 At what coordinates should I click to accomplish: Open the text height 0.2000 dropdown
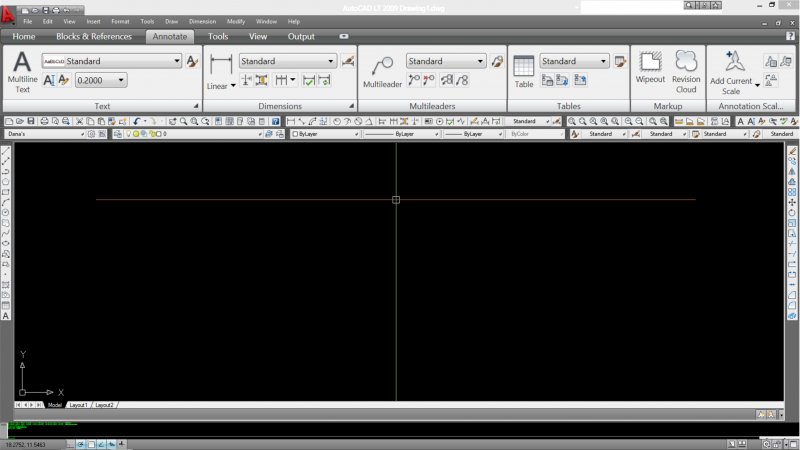click(x=121, y=80)
